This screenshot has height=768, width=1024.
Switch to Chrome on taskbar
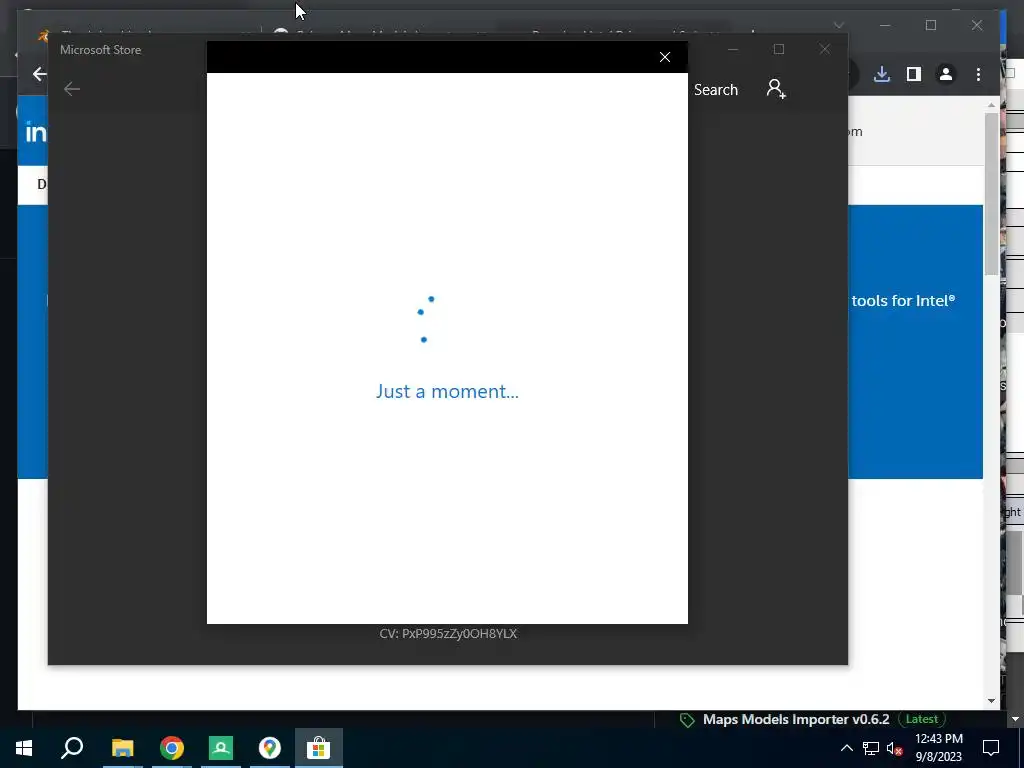[172, 748]
